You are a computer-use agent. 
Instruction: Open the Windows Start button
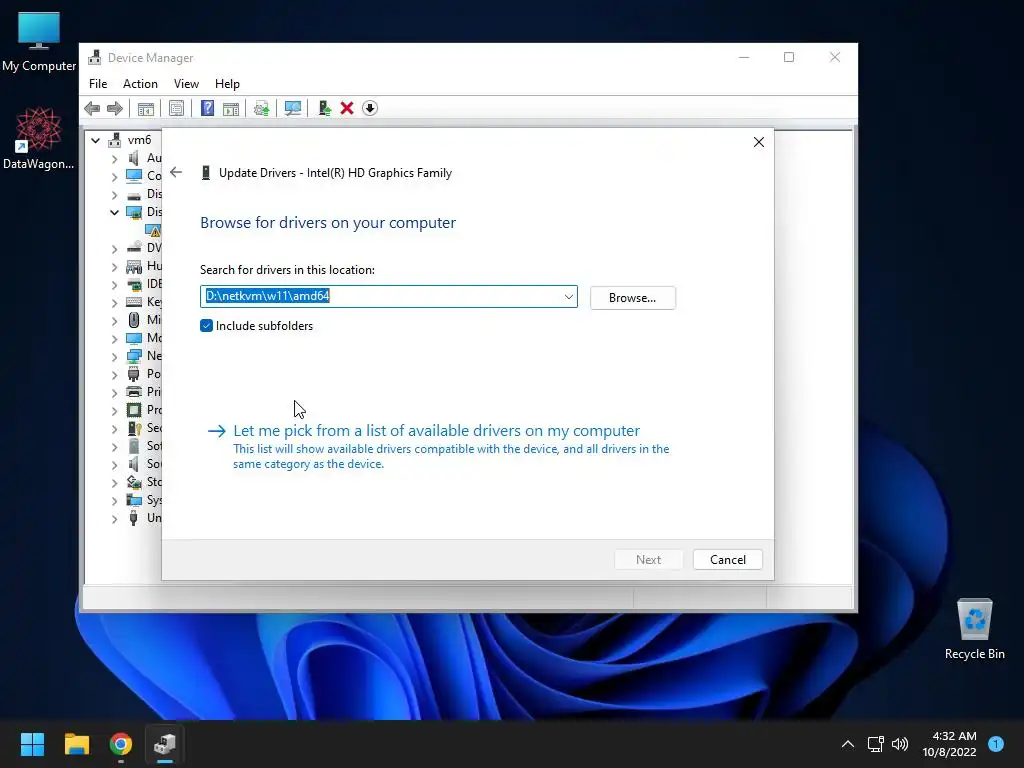(x=32, y=744)
